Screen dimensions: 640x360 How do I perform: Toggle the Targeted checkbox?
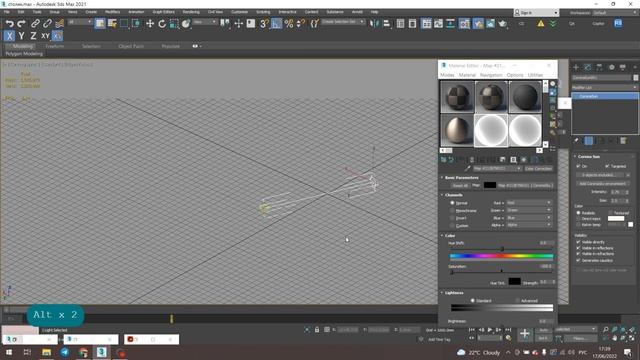pyautogui.click(x=607, y=166)
